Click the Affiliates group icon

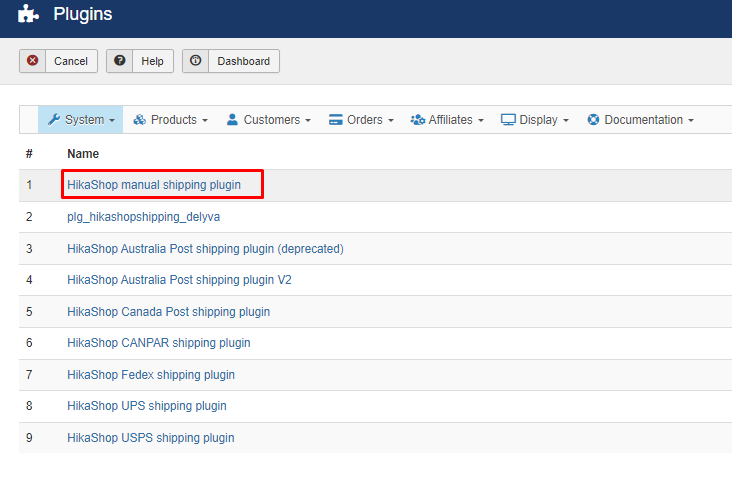[417, 120]
